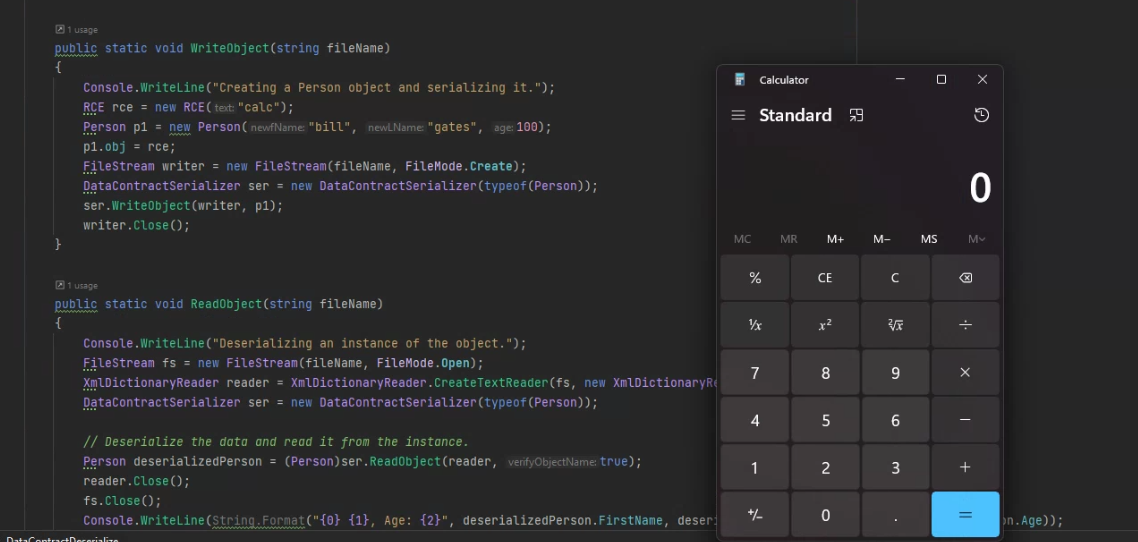1138x542 pixels.
Task: Click the 'p1.obj = rce;' code line
Action: point(129,147)
